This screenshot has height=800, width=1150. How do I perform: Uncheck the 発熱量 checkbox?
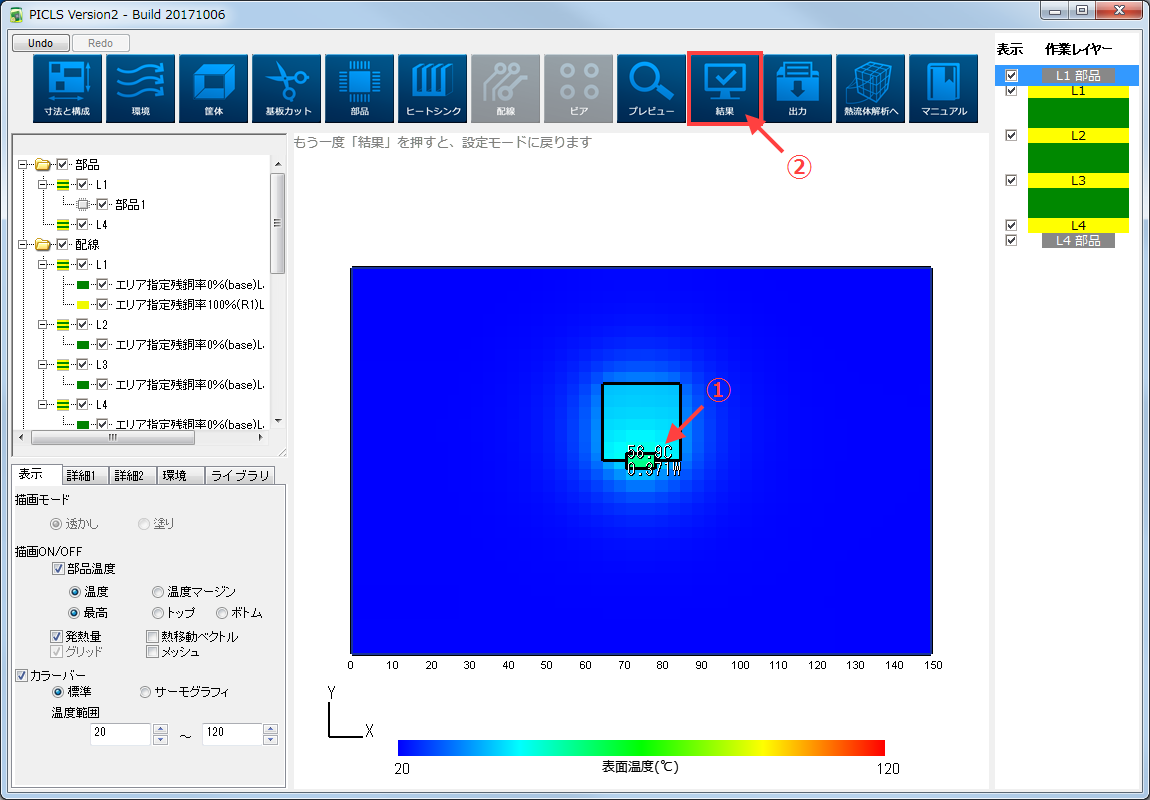[56, 636]
